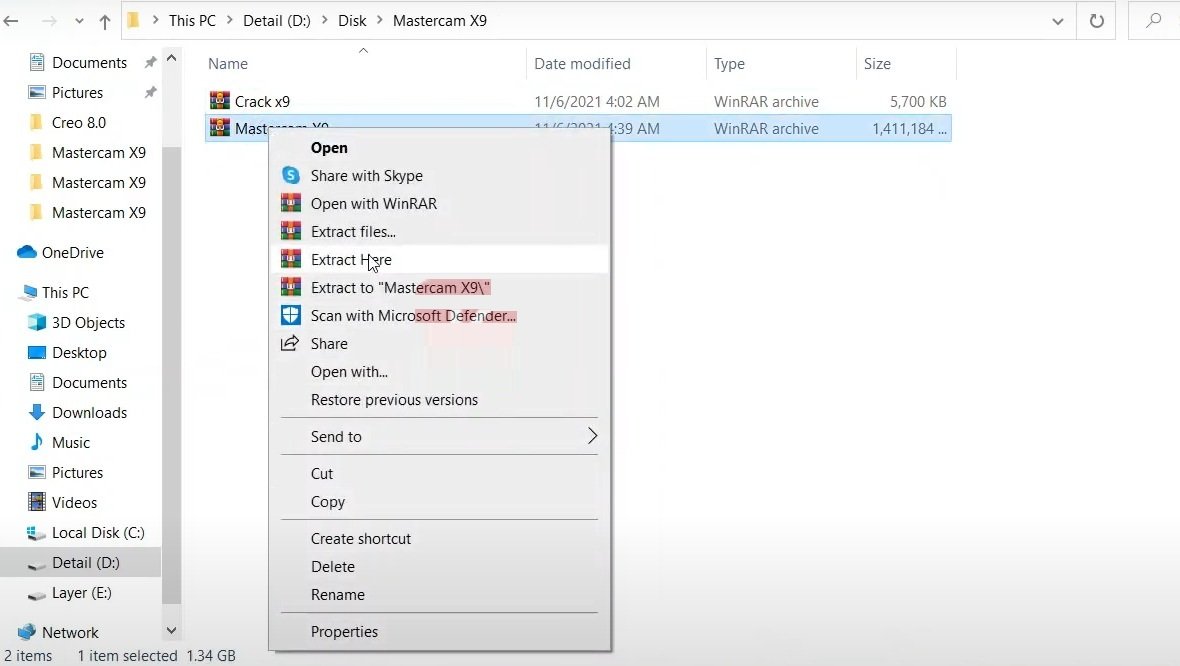Click the OneDrive cloud icon in sidebar

27,252
